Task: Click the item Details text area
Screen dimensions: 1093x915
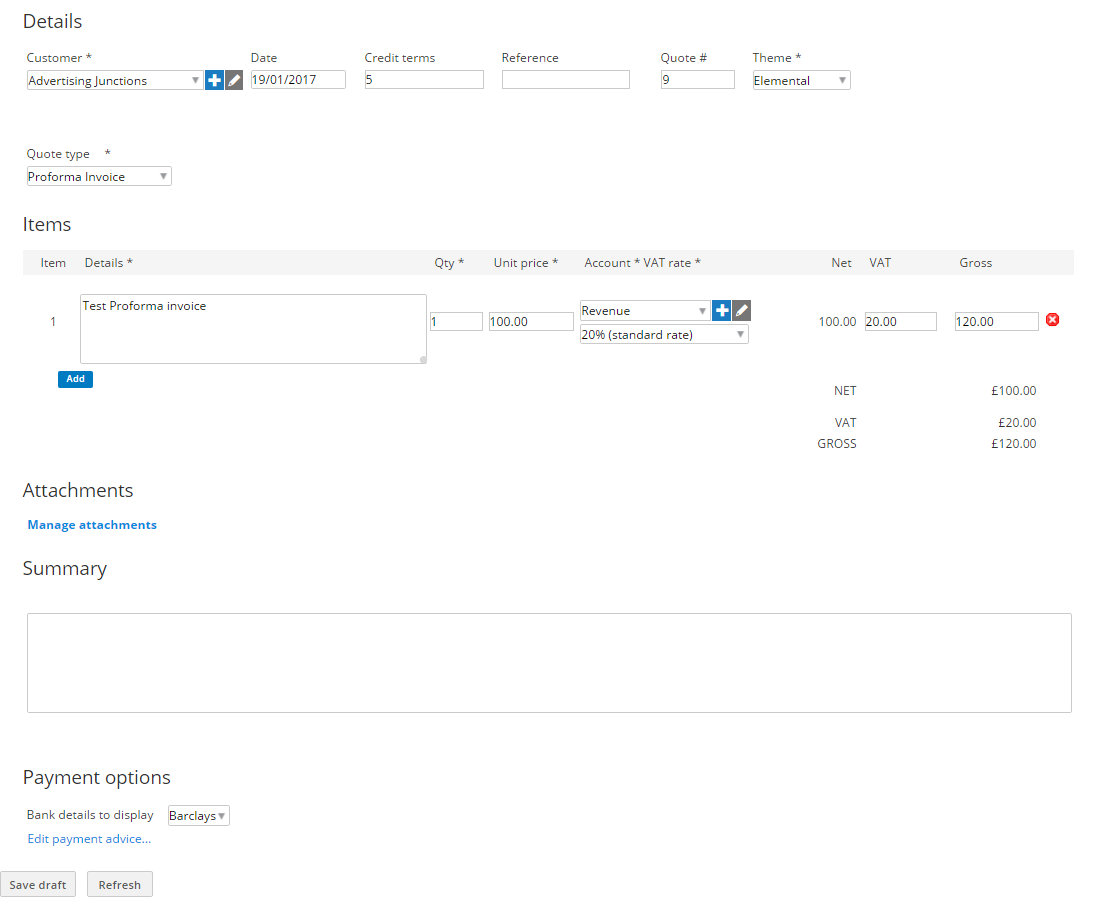Action: (253, 329)
